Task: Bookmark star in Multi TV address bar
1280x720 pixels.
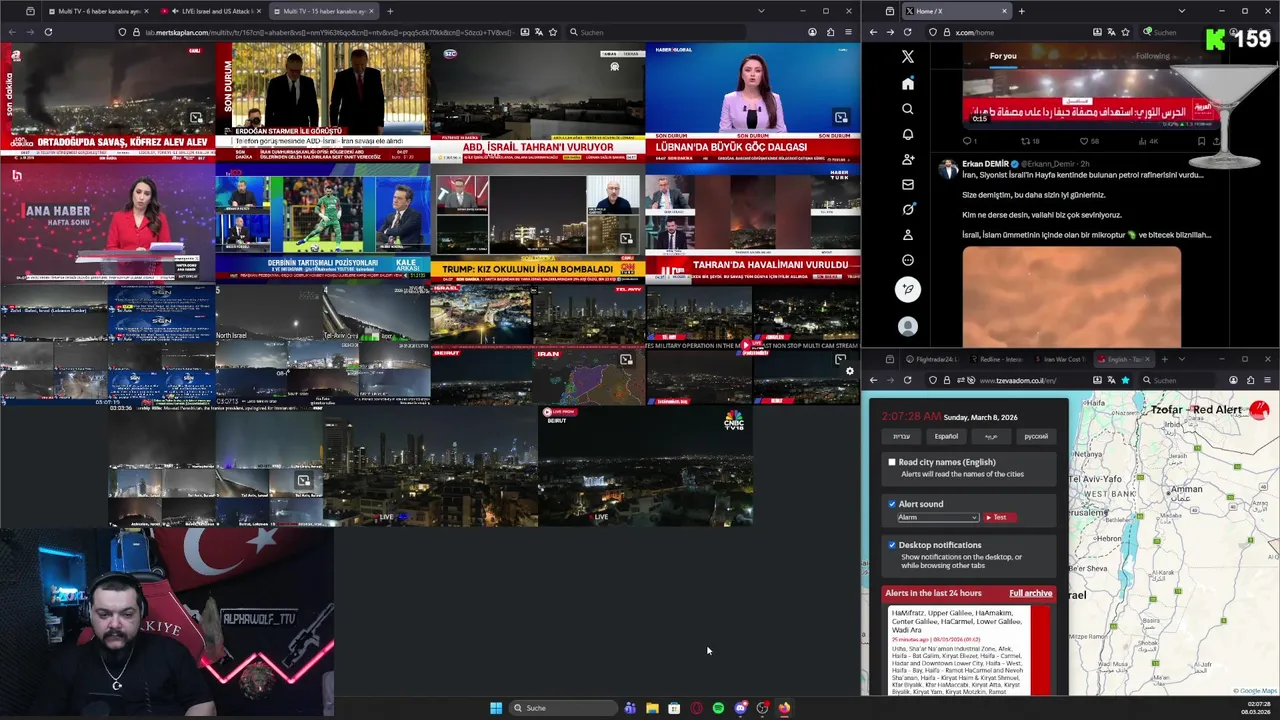Action: (553, 32)
